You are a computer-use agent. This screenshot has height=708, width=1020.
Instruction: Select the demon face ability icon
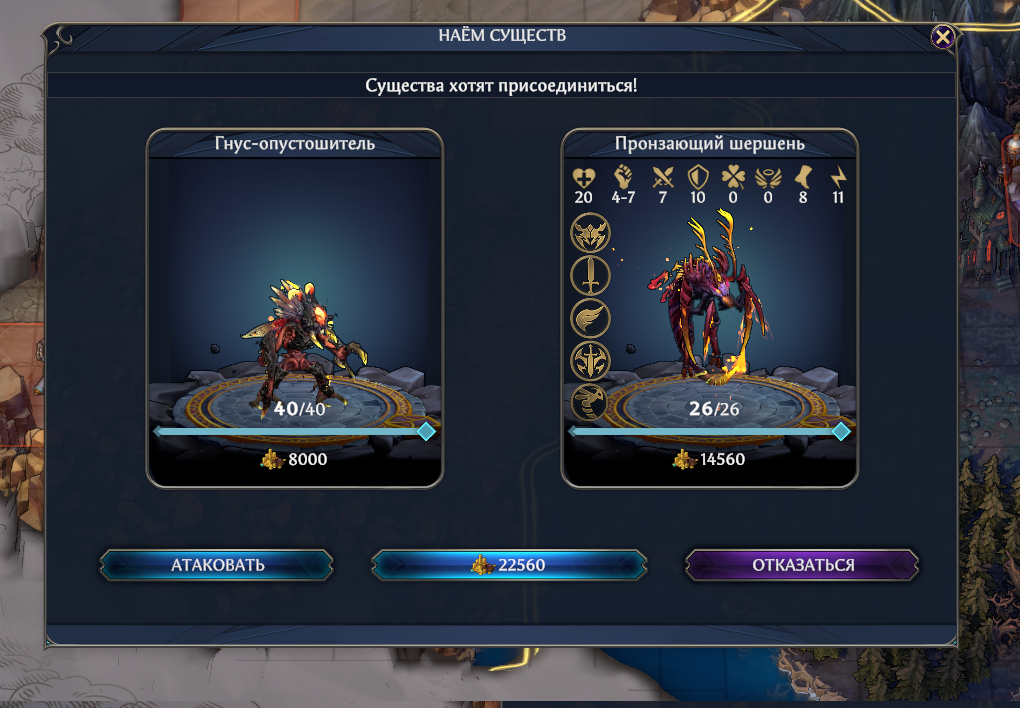tap(591, 232)
